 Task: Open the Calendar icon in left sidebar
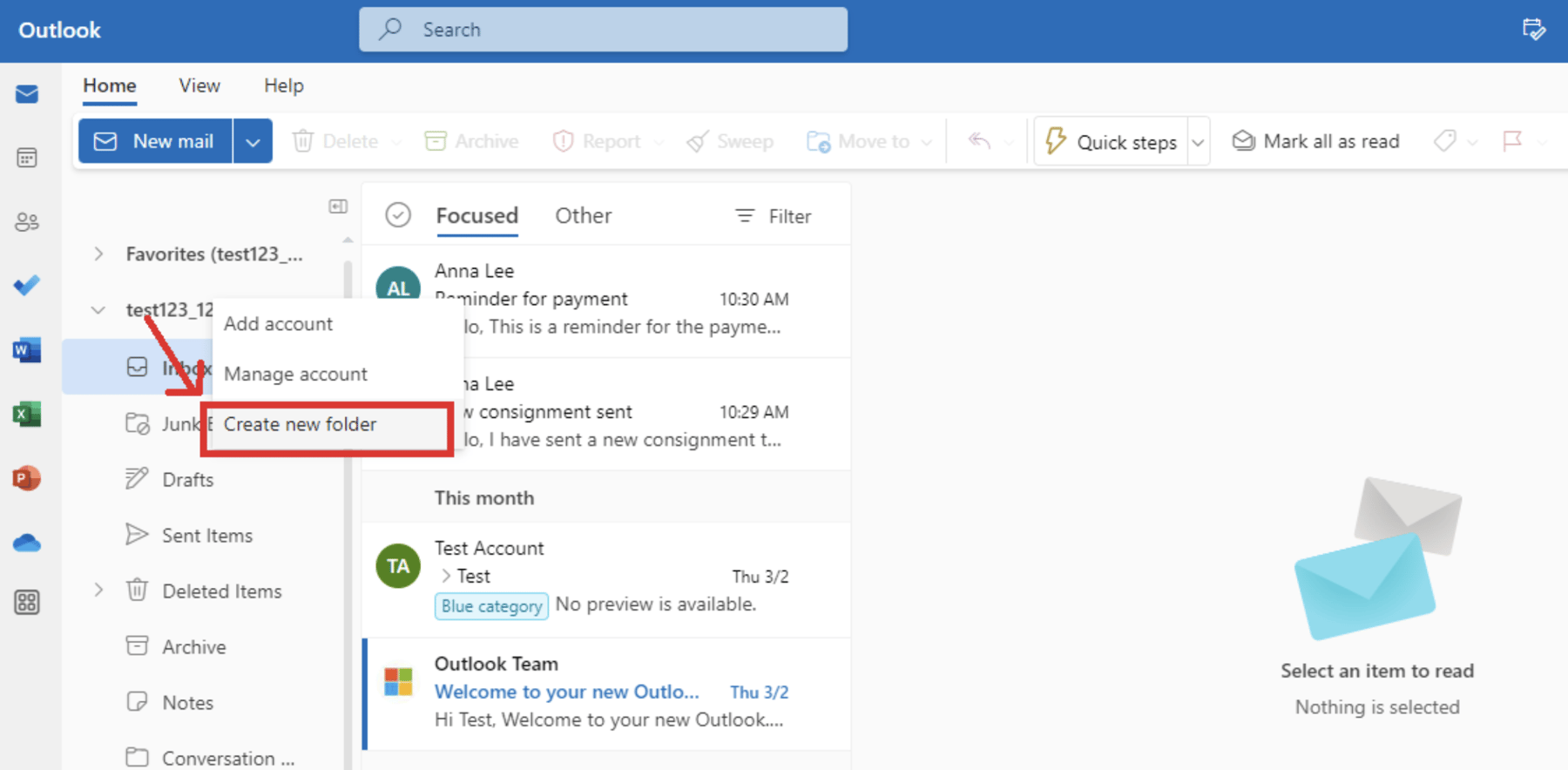(27, 158)
